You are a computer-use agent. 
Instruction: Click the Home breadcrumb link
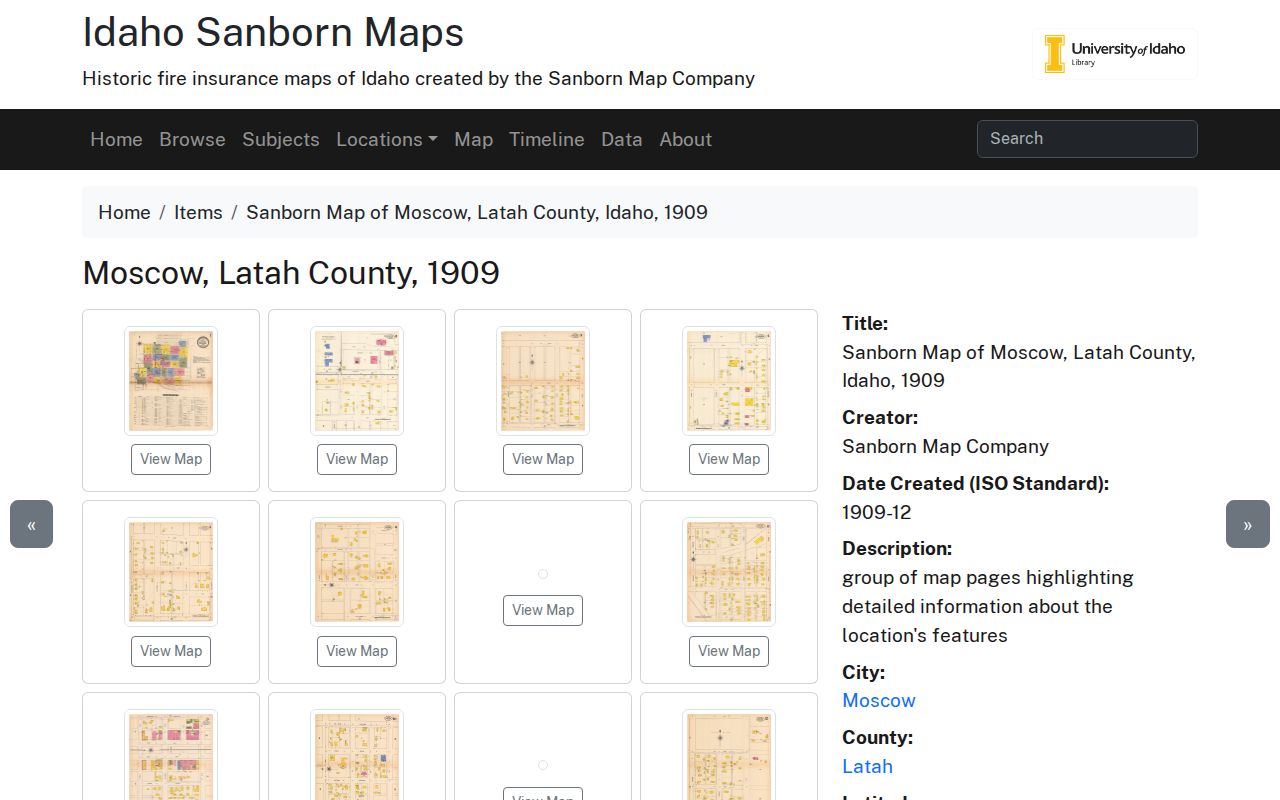(124, 212)
